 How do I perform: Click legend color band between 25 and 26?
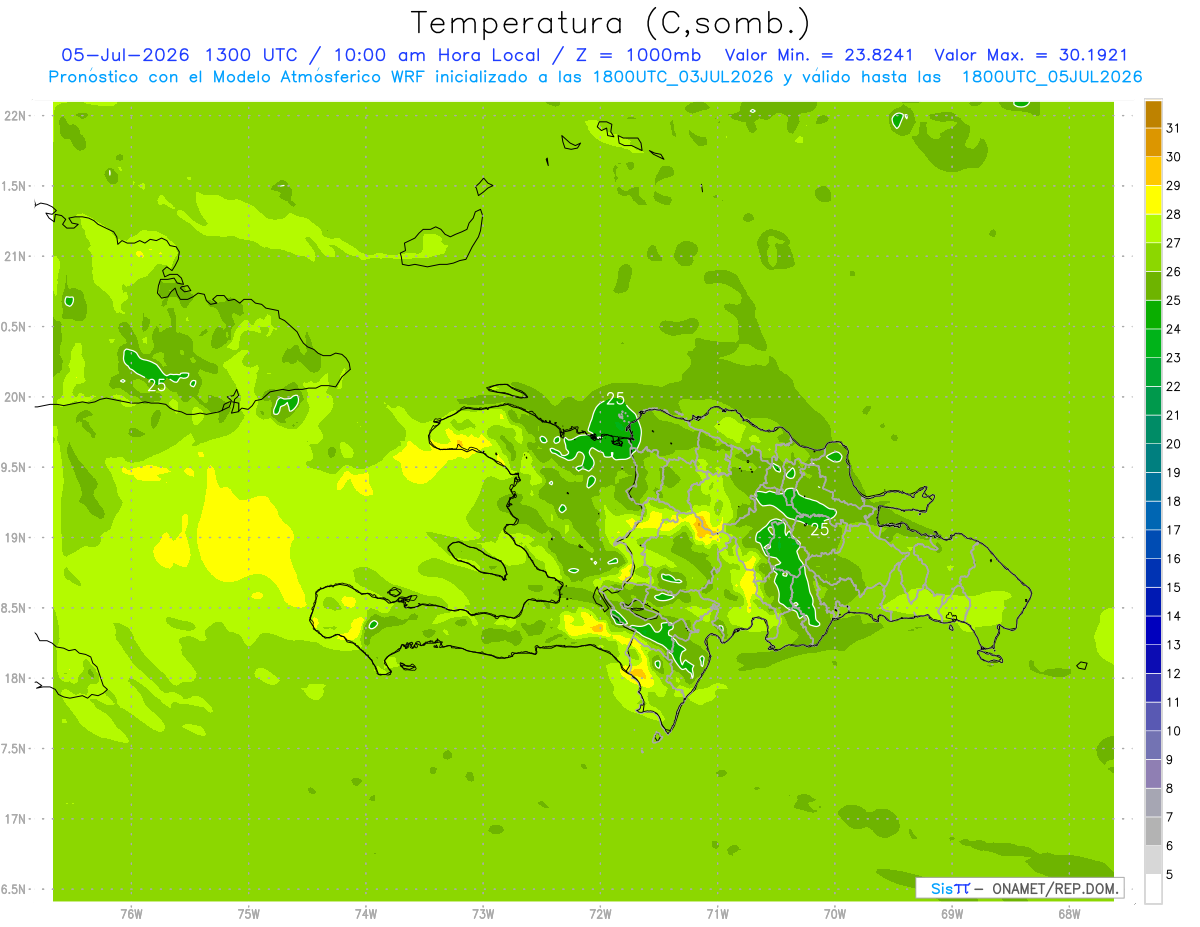coord(1153,286)
